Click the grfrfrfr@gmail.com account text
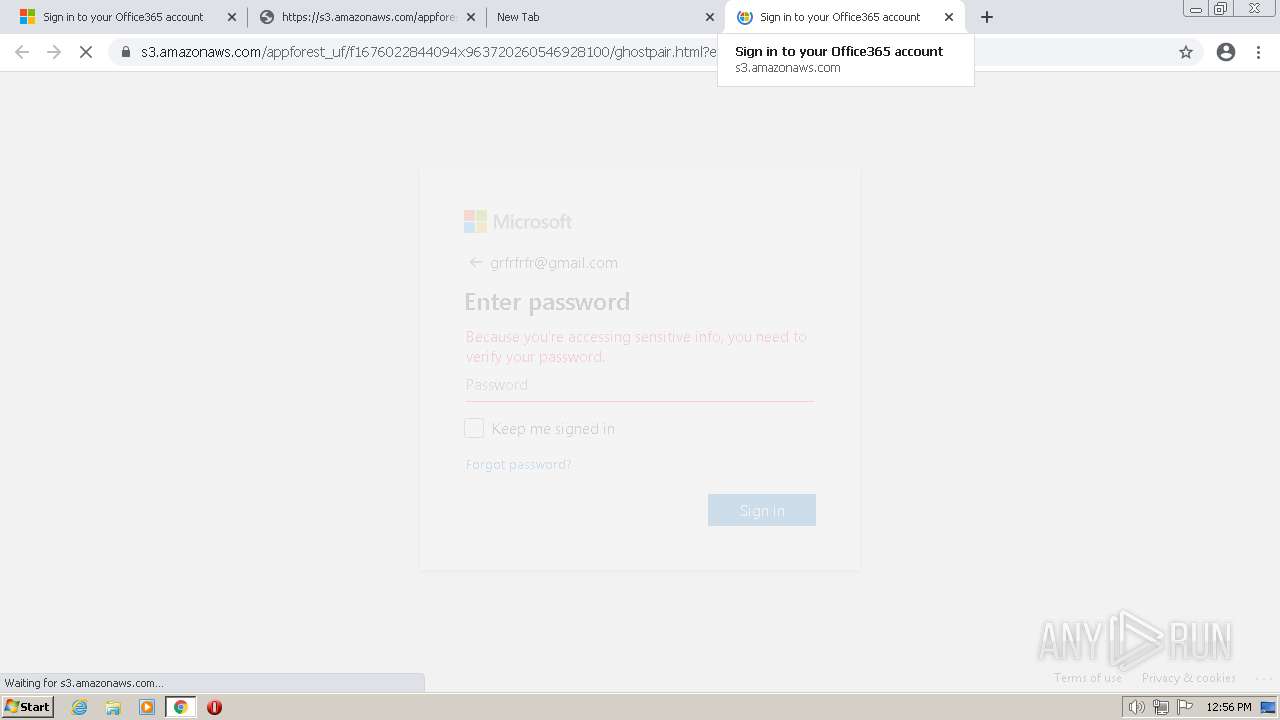 [554, 263]
